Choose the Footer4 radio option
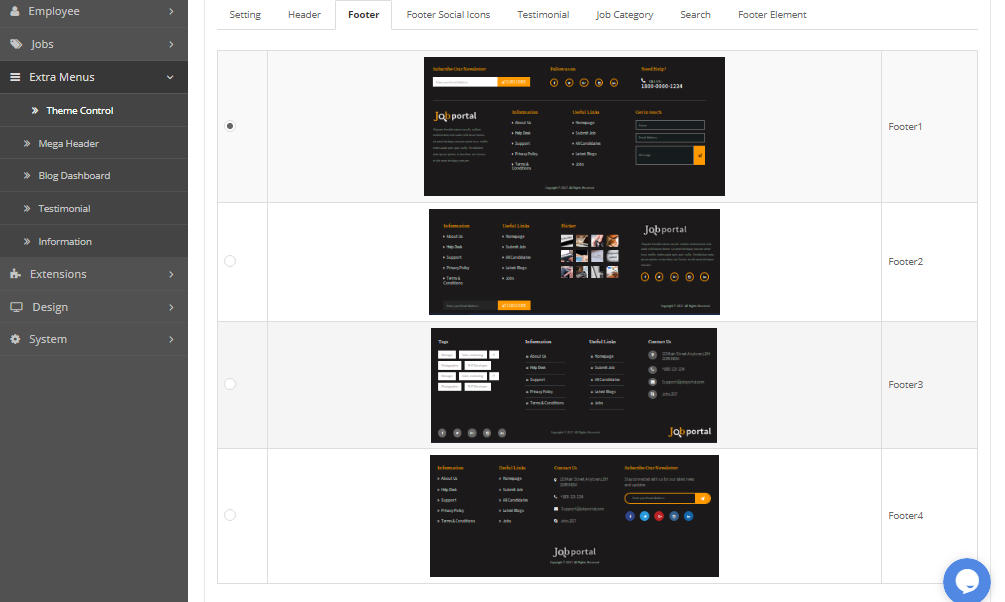1005x602 pixels. [230, 515]
